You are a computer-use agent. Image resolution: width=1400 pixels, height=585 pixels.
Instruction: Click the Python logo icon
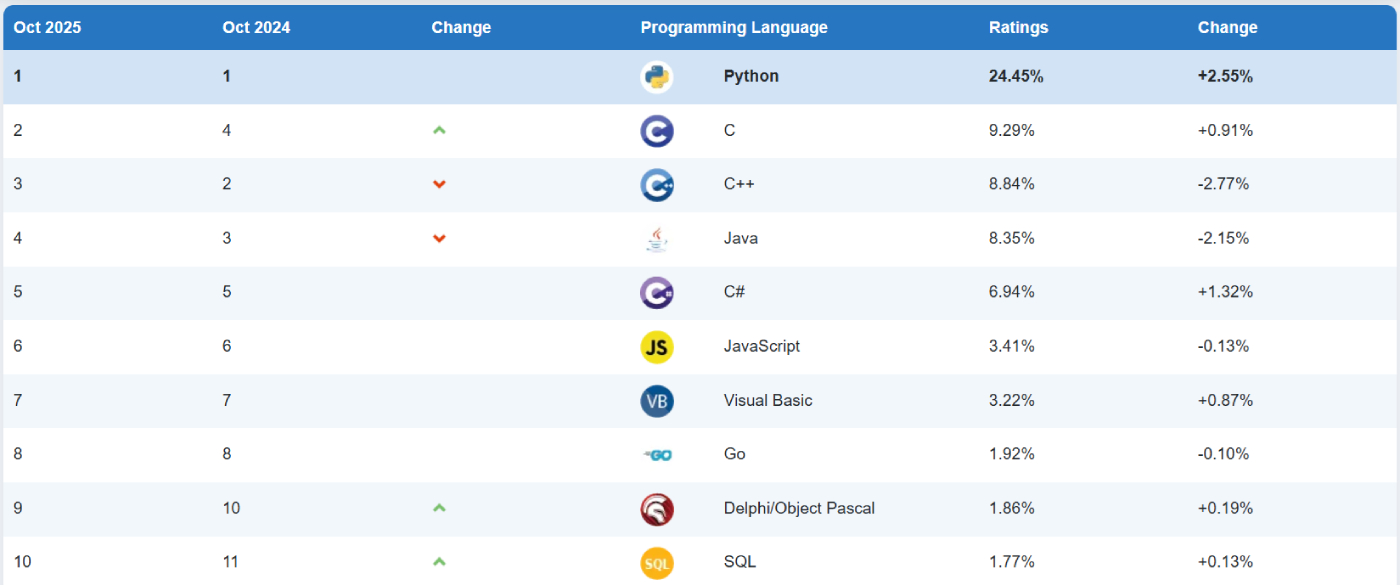coord(657,77)
